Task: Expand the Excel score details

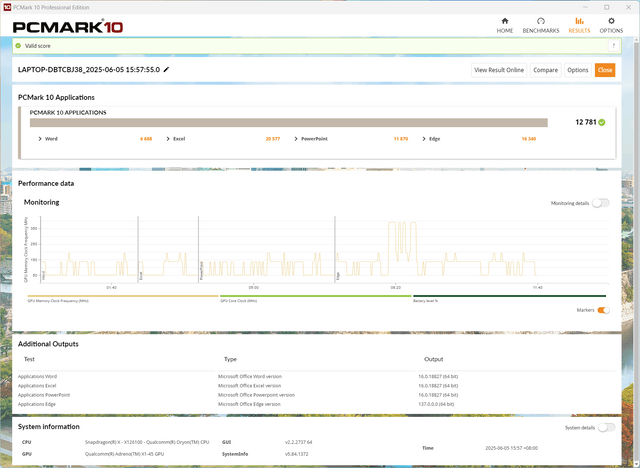Action: coord(168,139)
